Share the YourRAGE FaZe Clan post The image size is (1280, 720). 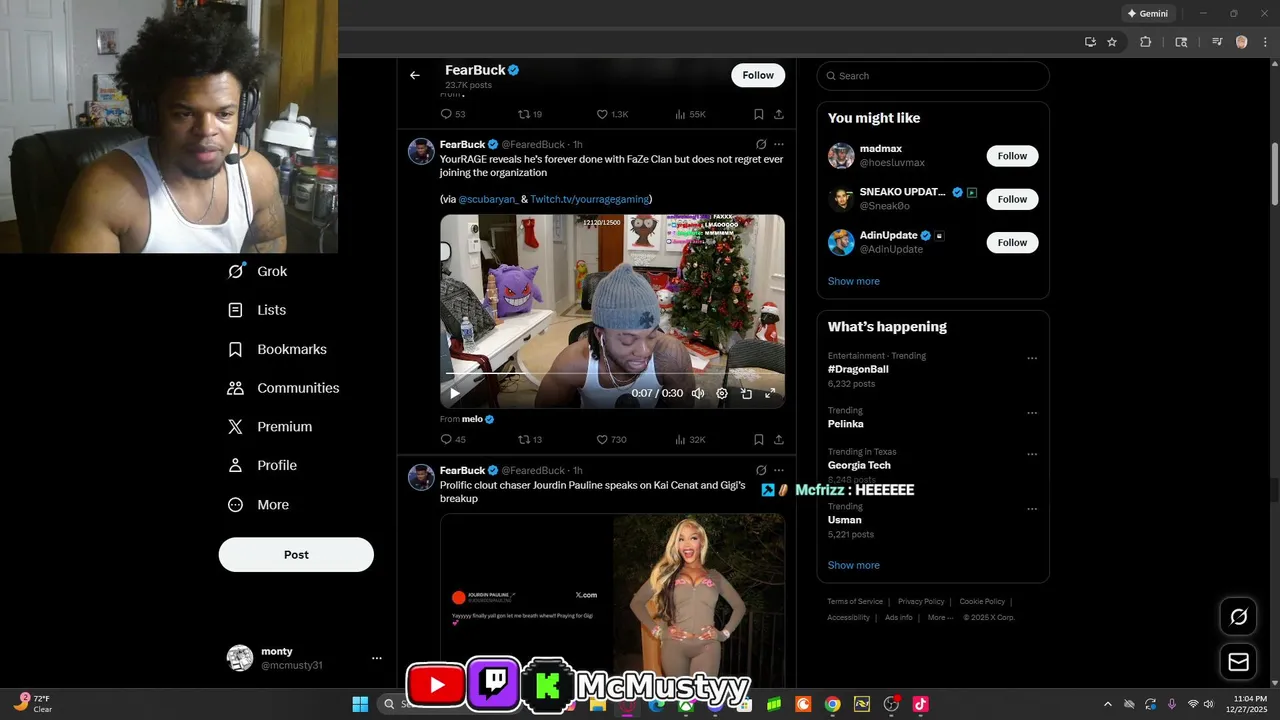point(779,439)
